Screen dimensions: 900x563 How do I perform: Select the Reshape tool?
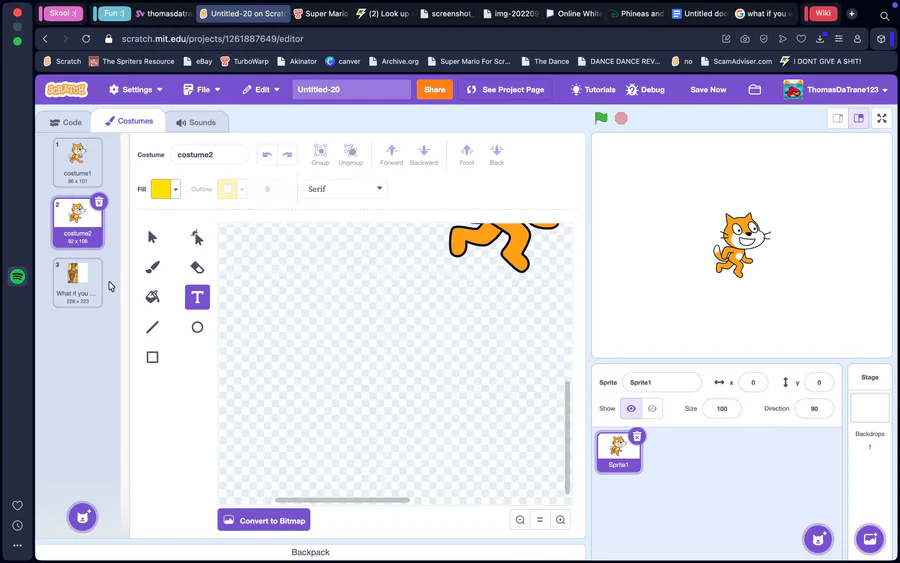[x=197, y=237]
